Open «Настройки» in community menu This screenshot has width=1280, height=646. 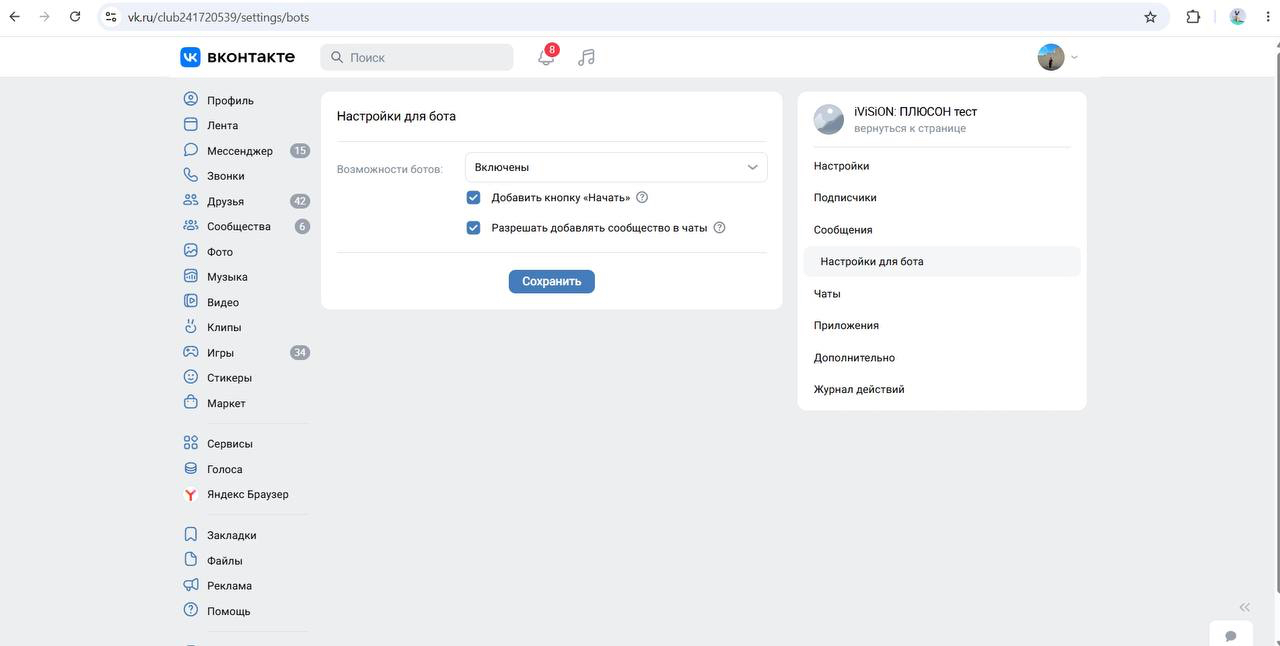coord(841,166)
